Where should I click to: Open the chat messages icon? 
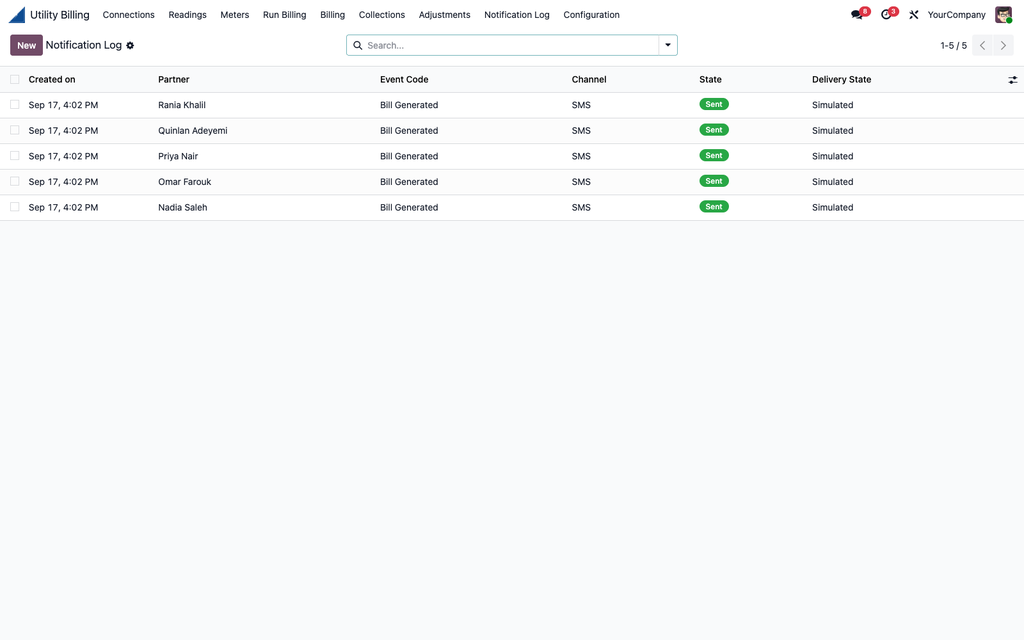(857, 14)
